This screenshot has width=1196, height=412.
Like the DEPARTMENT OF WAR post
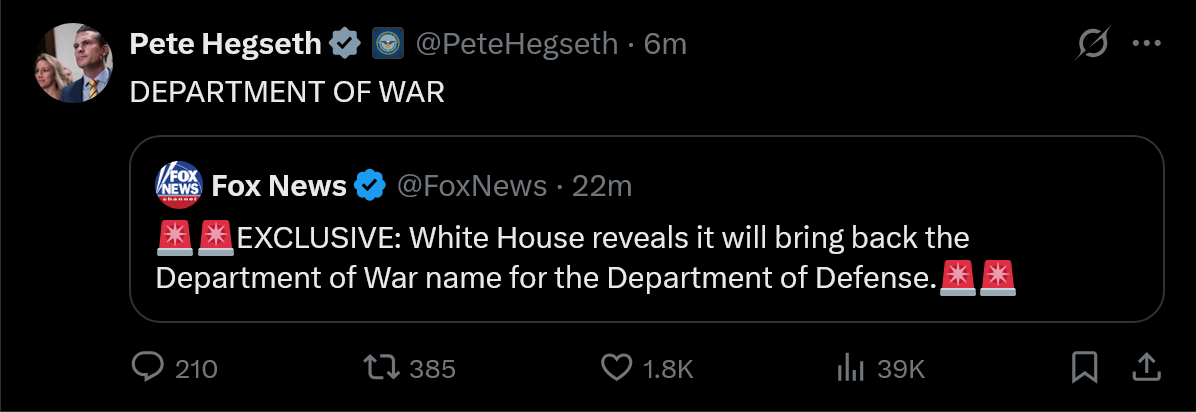[x=616, y=368]
